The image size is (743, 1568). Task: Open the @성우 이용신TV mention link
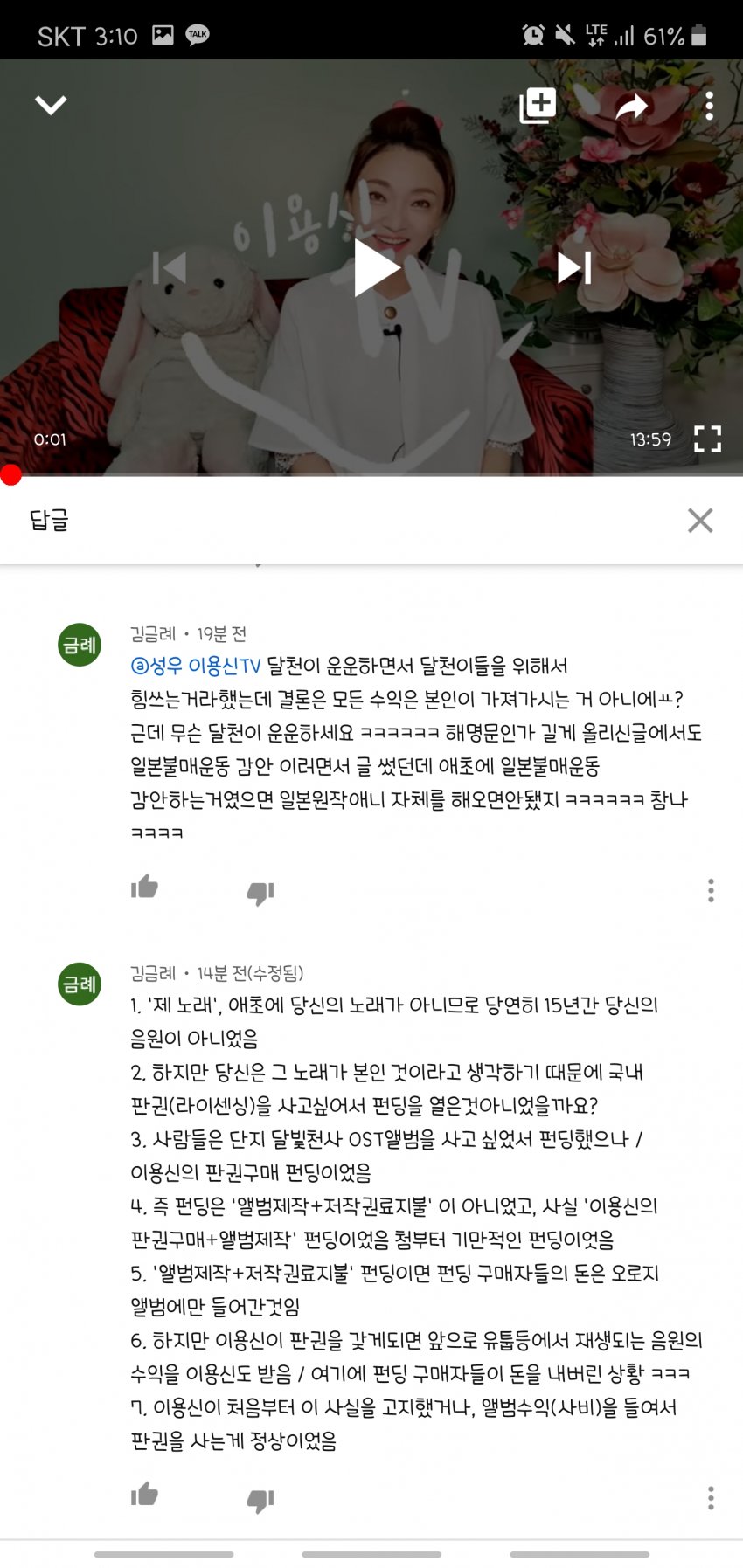(x=196, y=667)
